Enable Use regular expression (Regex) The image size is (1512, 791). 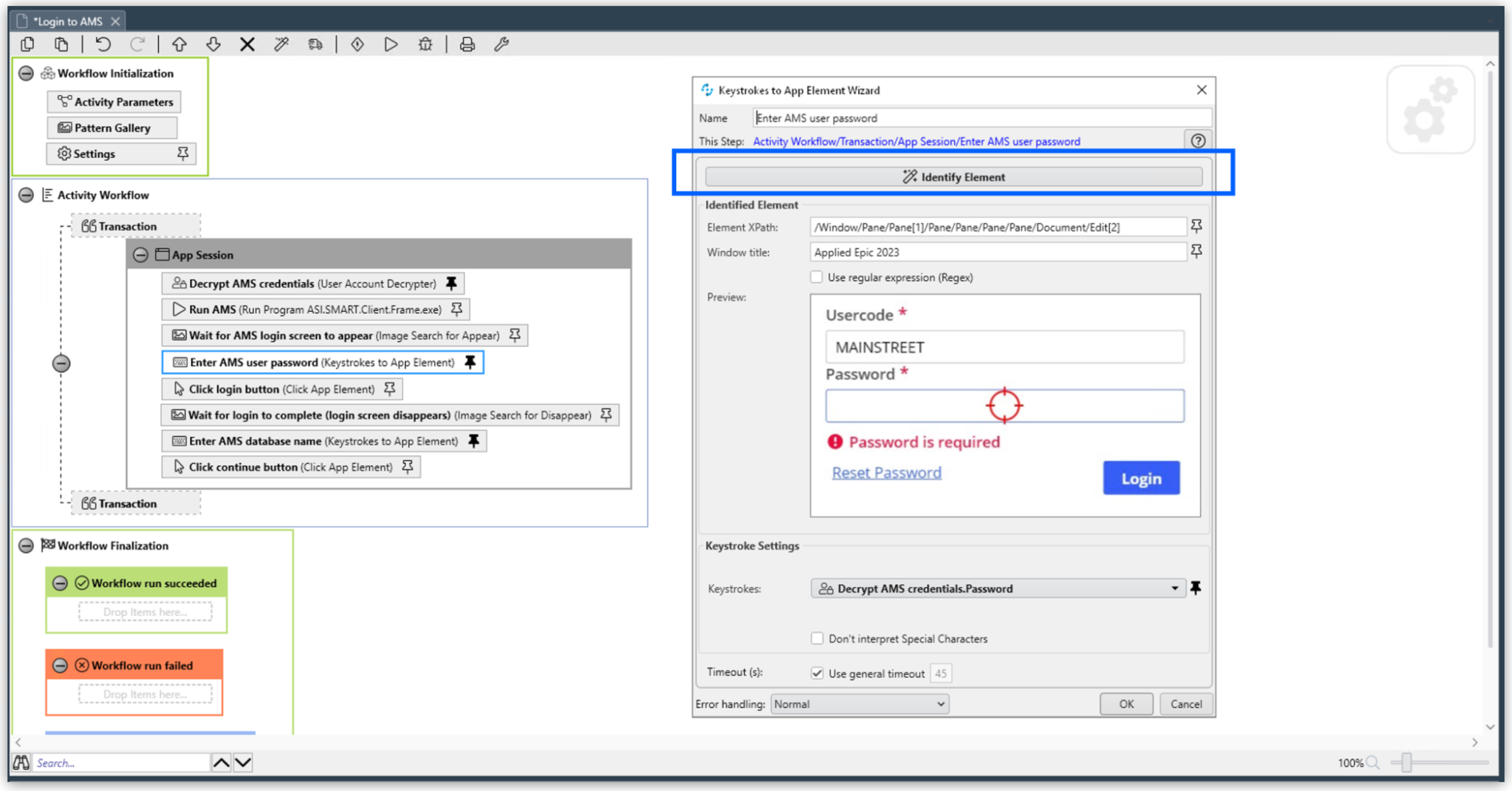(816, 276)
